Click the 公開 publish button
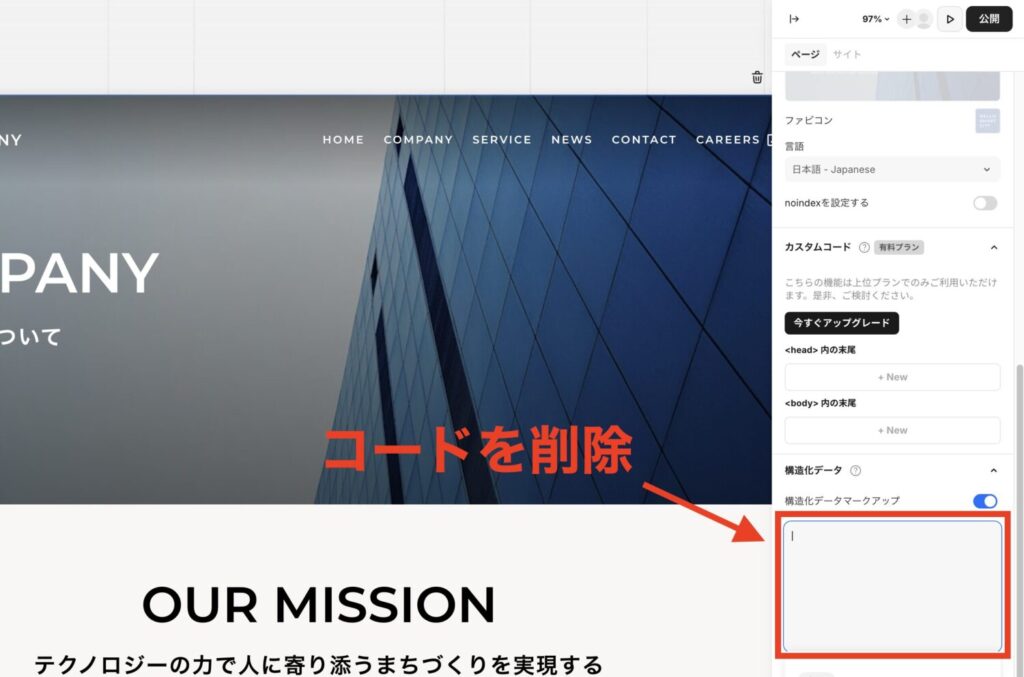Image resolution: width=1024 pixels, height=677 pixels. point(989,19)
